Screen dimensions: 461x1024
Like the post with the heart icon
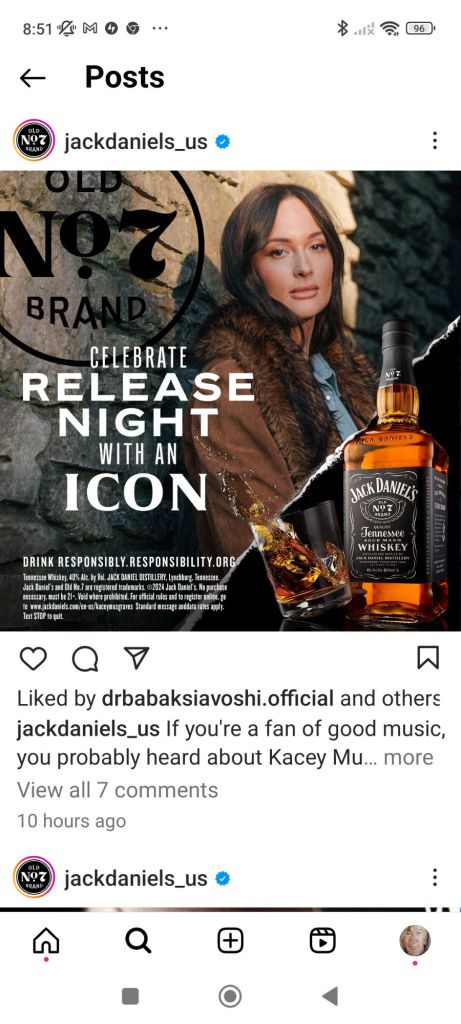[x=33, y=658]
